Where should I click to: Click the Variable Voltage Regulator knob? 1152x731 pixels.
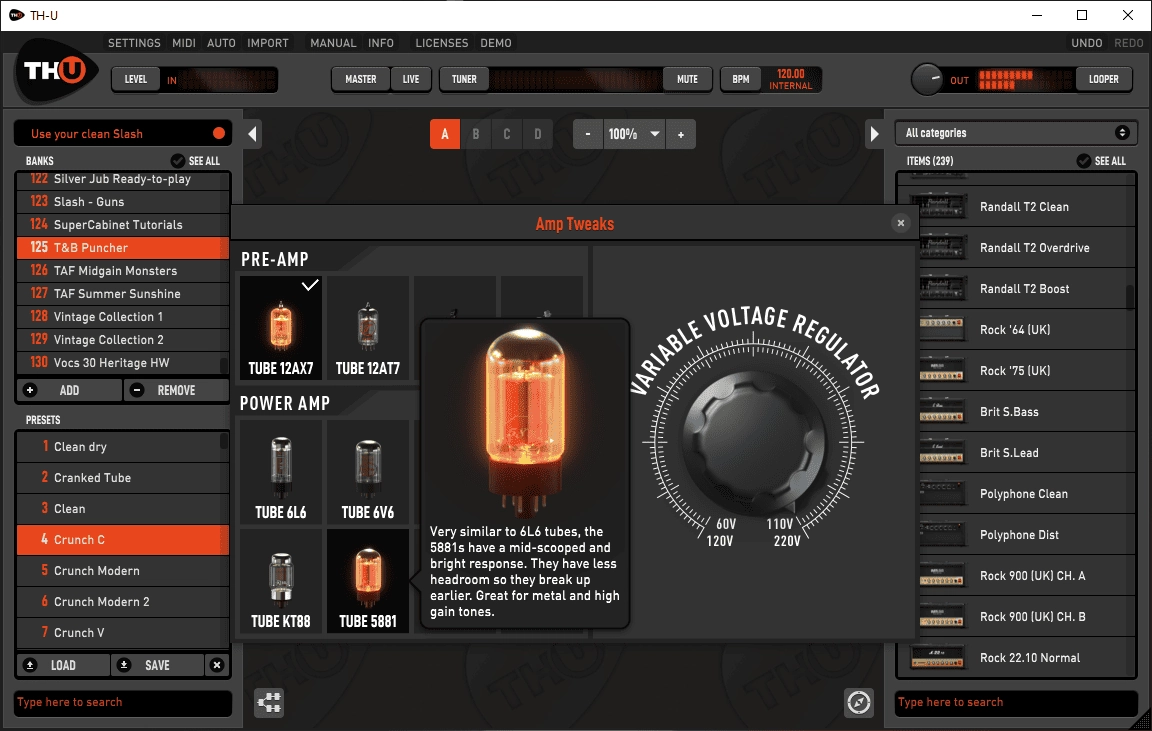(754, 441)
